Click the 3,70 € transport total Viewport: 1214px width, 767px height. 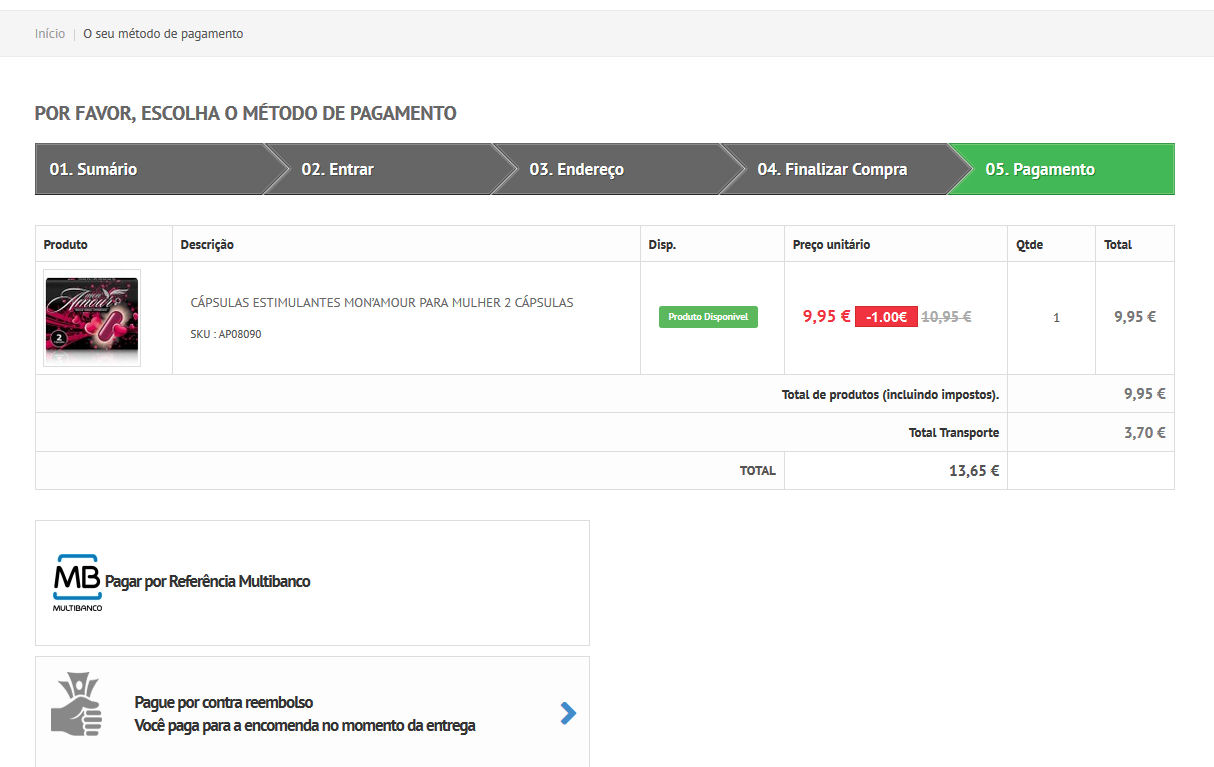[x=1144, y=433]
